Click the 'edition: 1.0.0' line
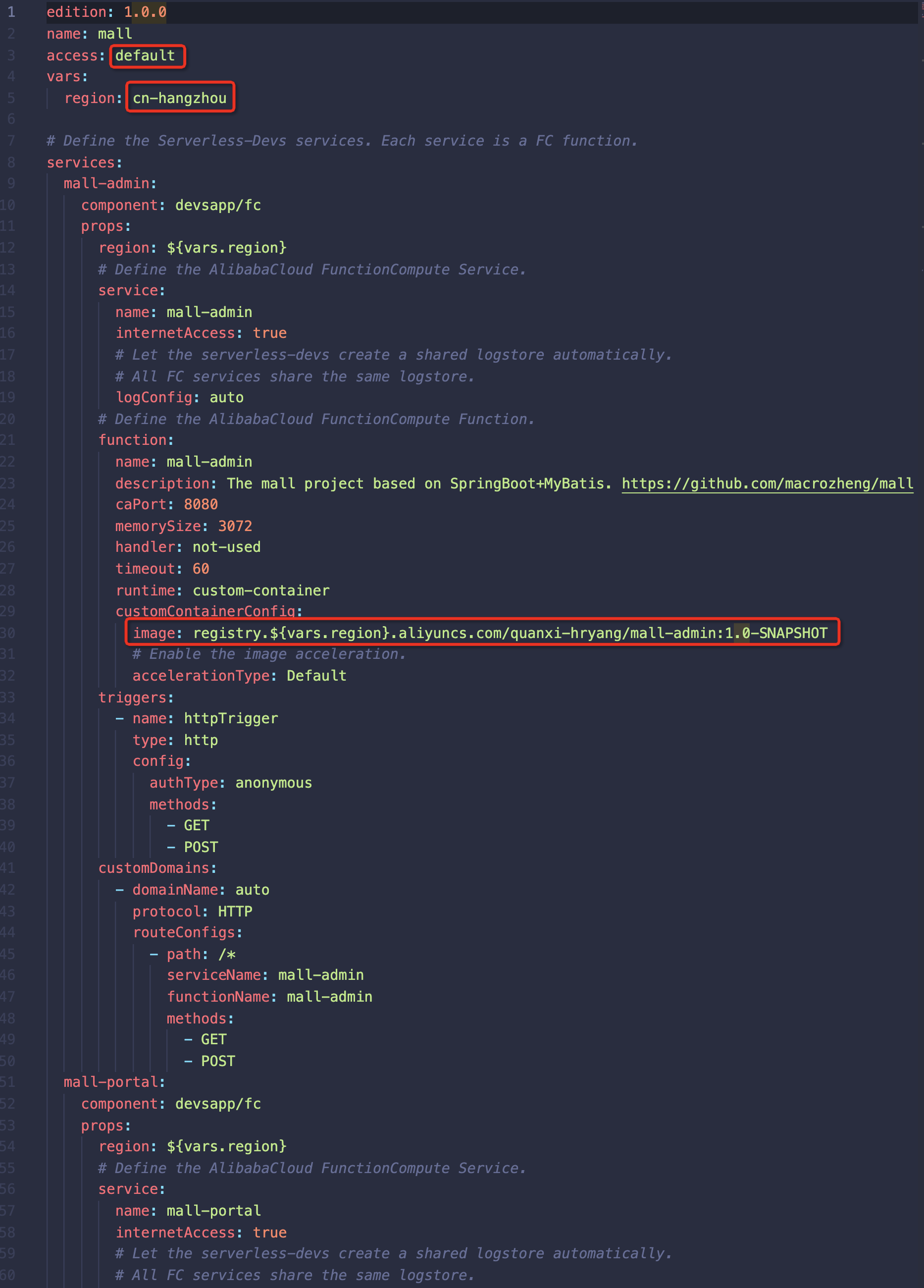 106,12
